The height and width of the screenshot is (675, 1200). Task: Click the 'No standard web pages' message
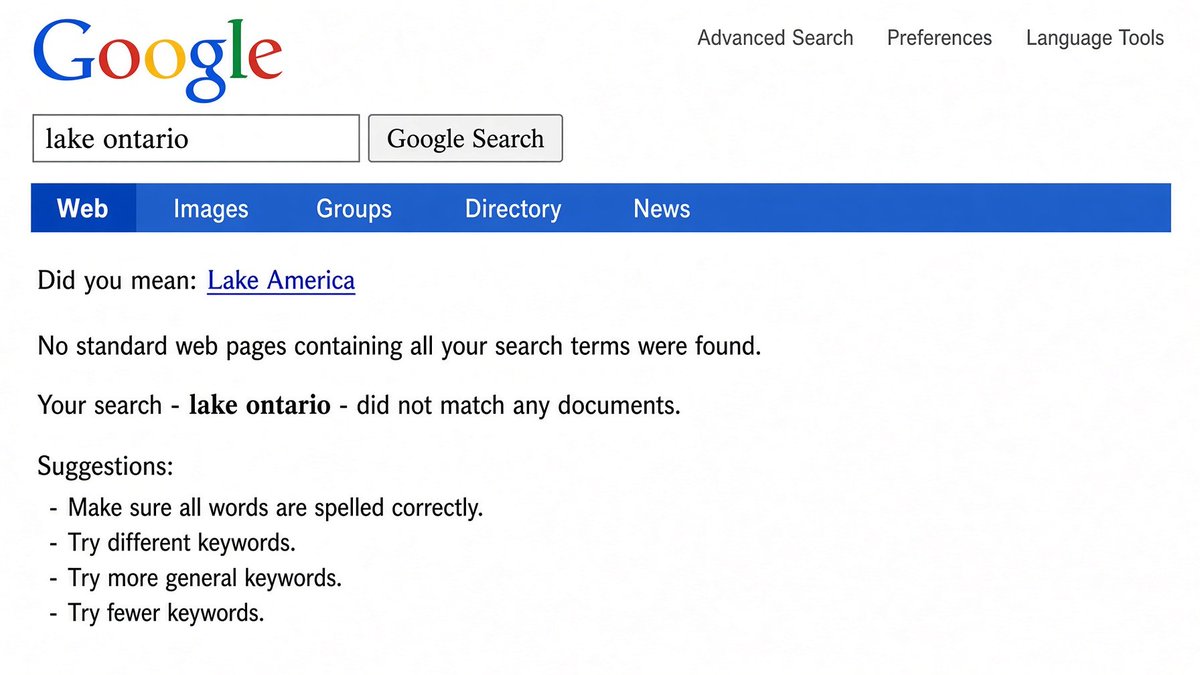click(x=400, y=346)
